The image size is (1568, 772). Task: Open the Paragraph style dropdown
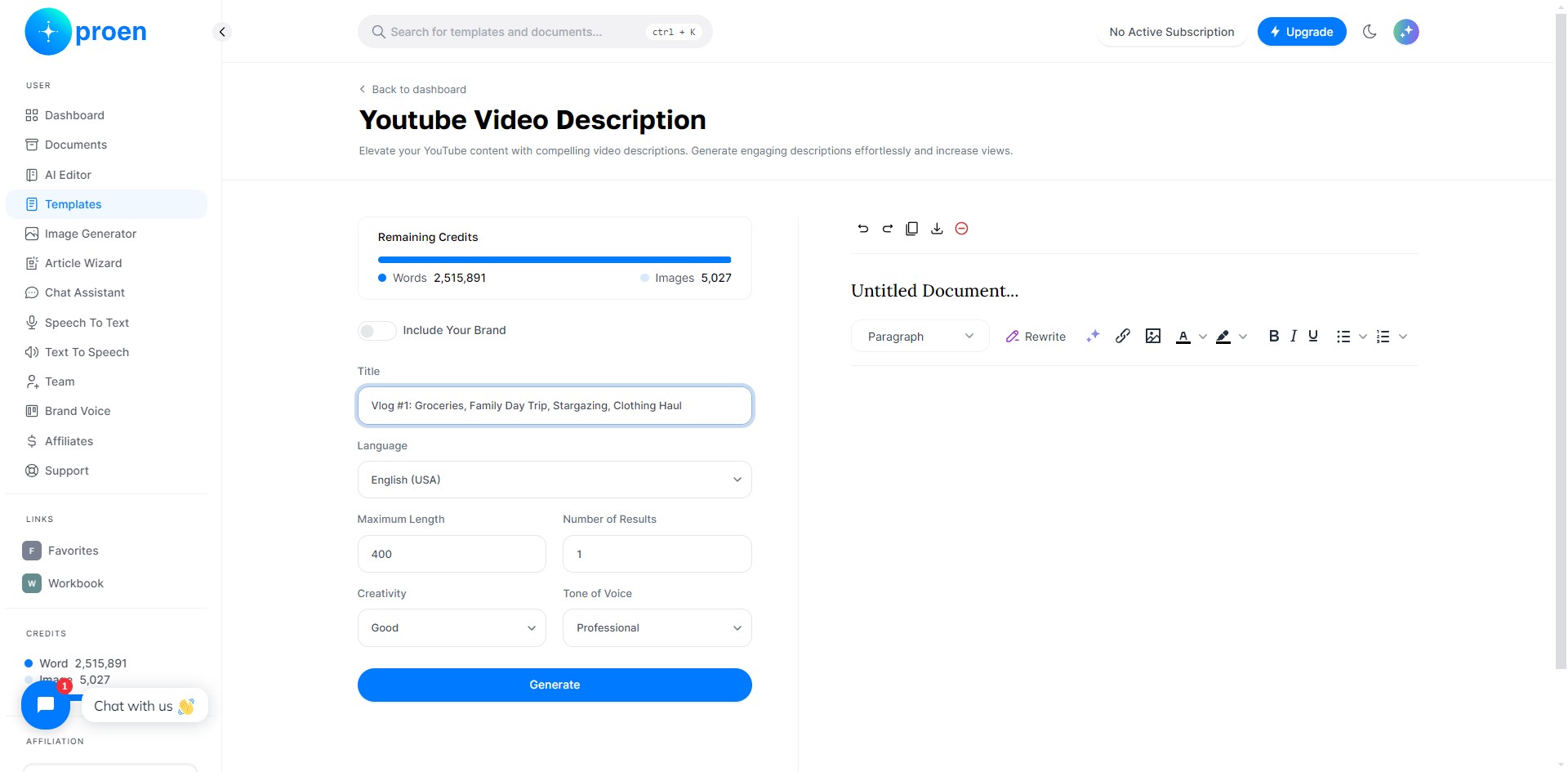click(x=920, y=337)
